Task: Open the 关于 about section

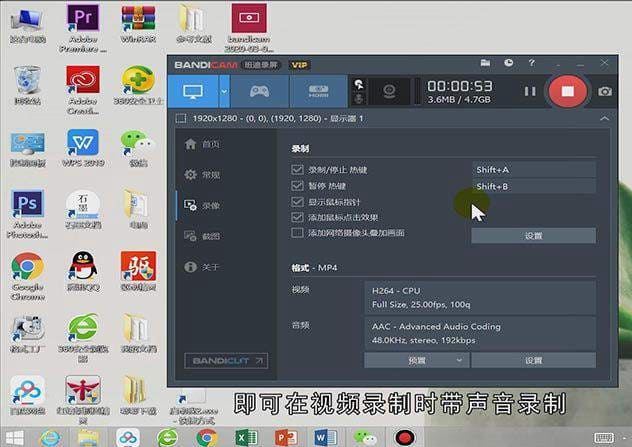Action: tap(203, 267)
